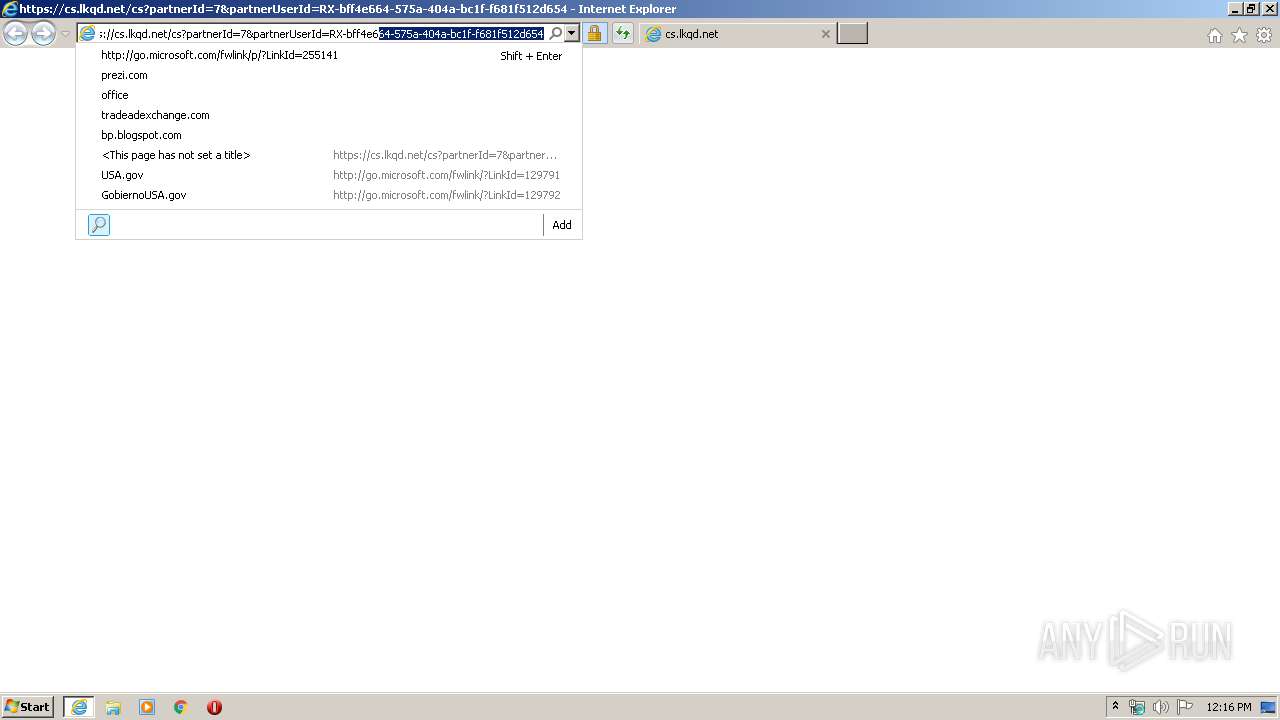1280x720 pixels.
Task: Open Windows Explorer folder taskbar icon
Action: tap(113, 707)
